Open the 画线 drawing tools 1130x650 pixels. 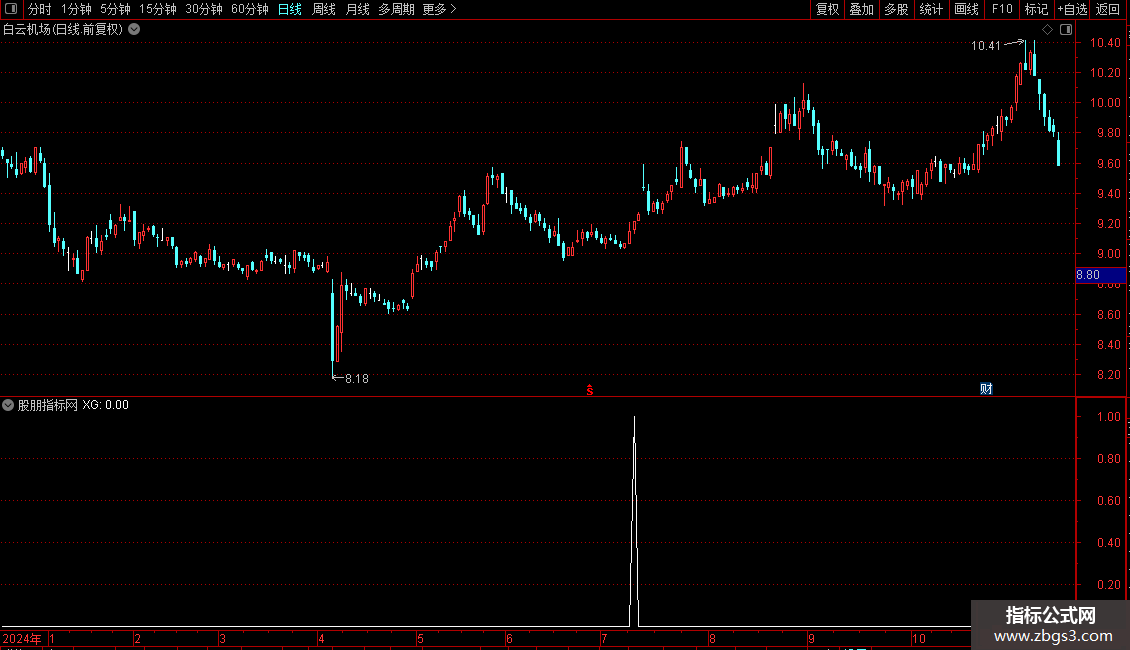[966, 9]
